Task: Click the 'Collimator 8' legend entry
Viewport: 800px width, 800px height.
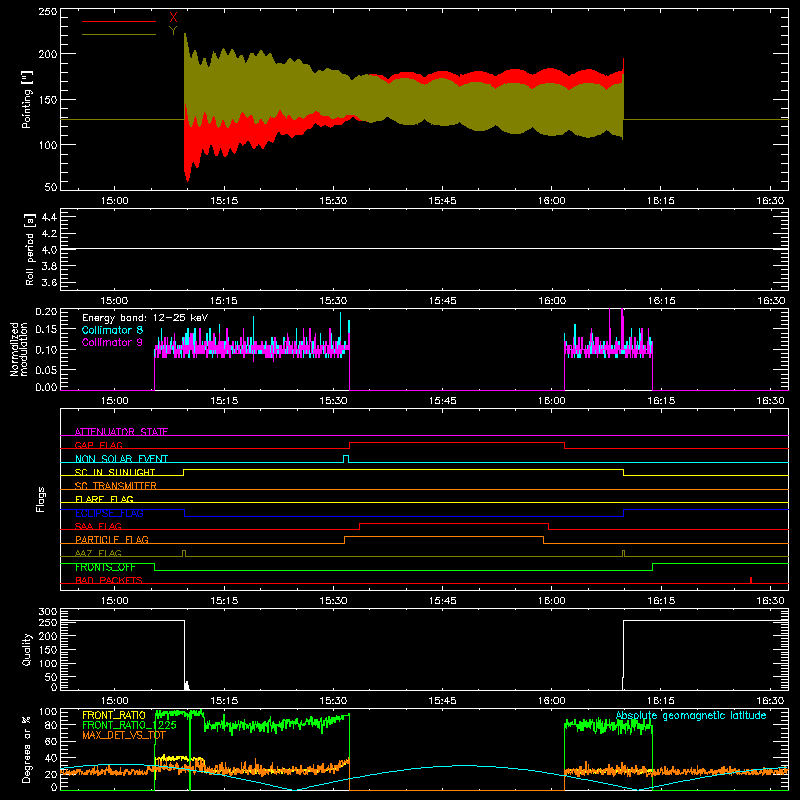Action: point(112,330)
